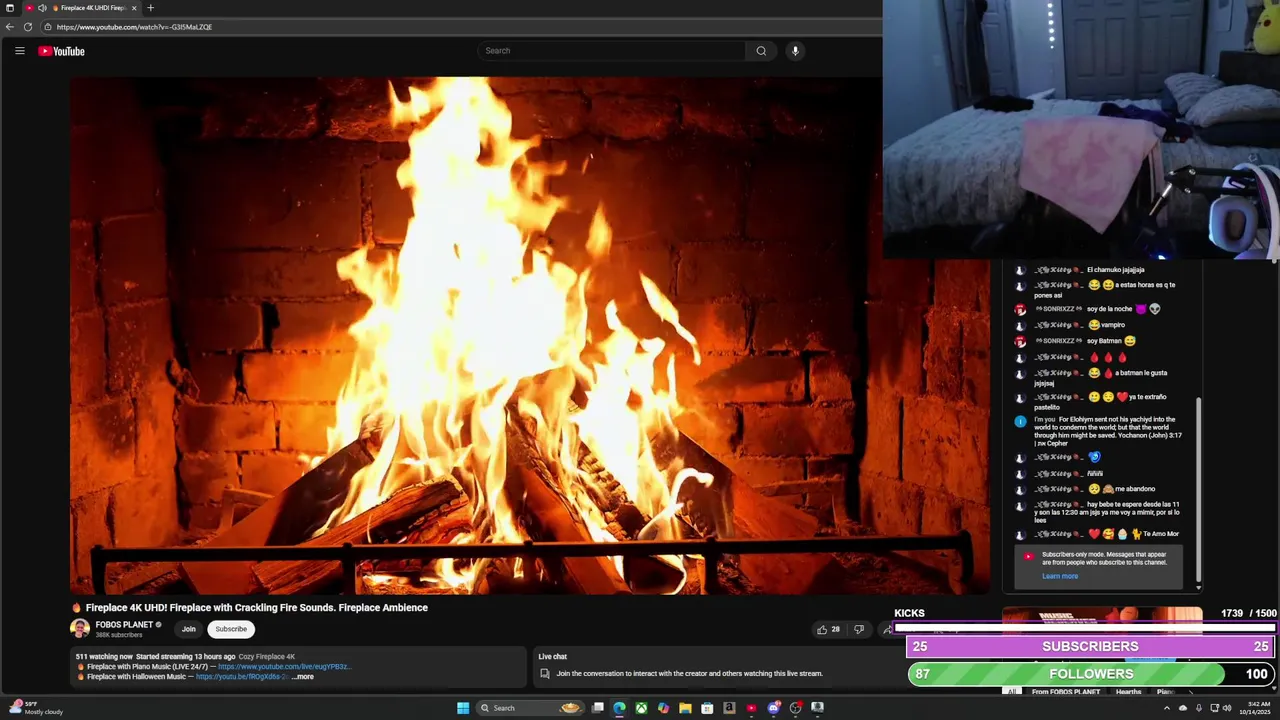Show hidden system tray icons

point(1166,708)
